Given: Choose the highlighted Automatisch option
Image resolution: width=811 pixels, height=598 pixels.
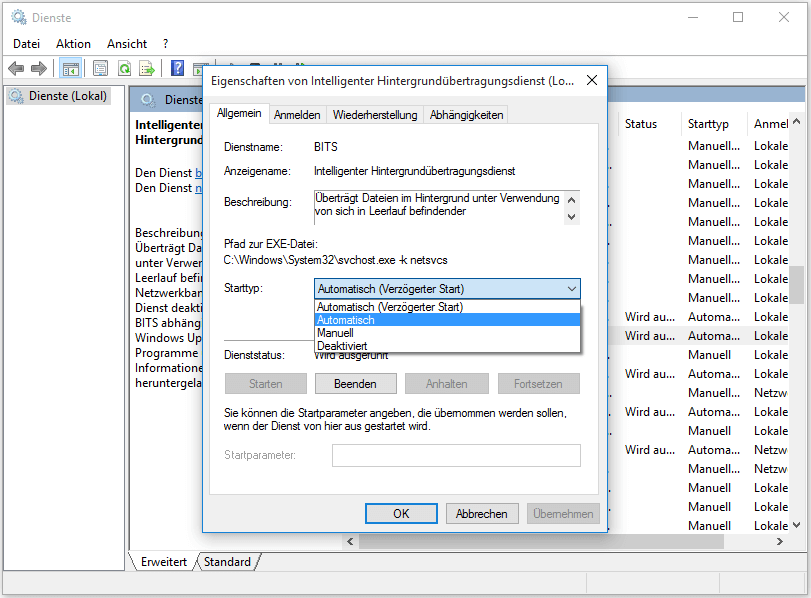Looking at the screenshot, I should click(447, 320).
